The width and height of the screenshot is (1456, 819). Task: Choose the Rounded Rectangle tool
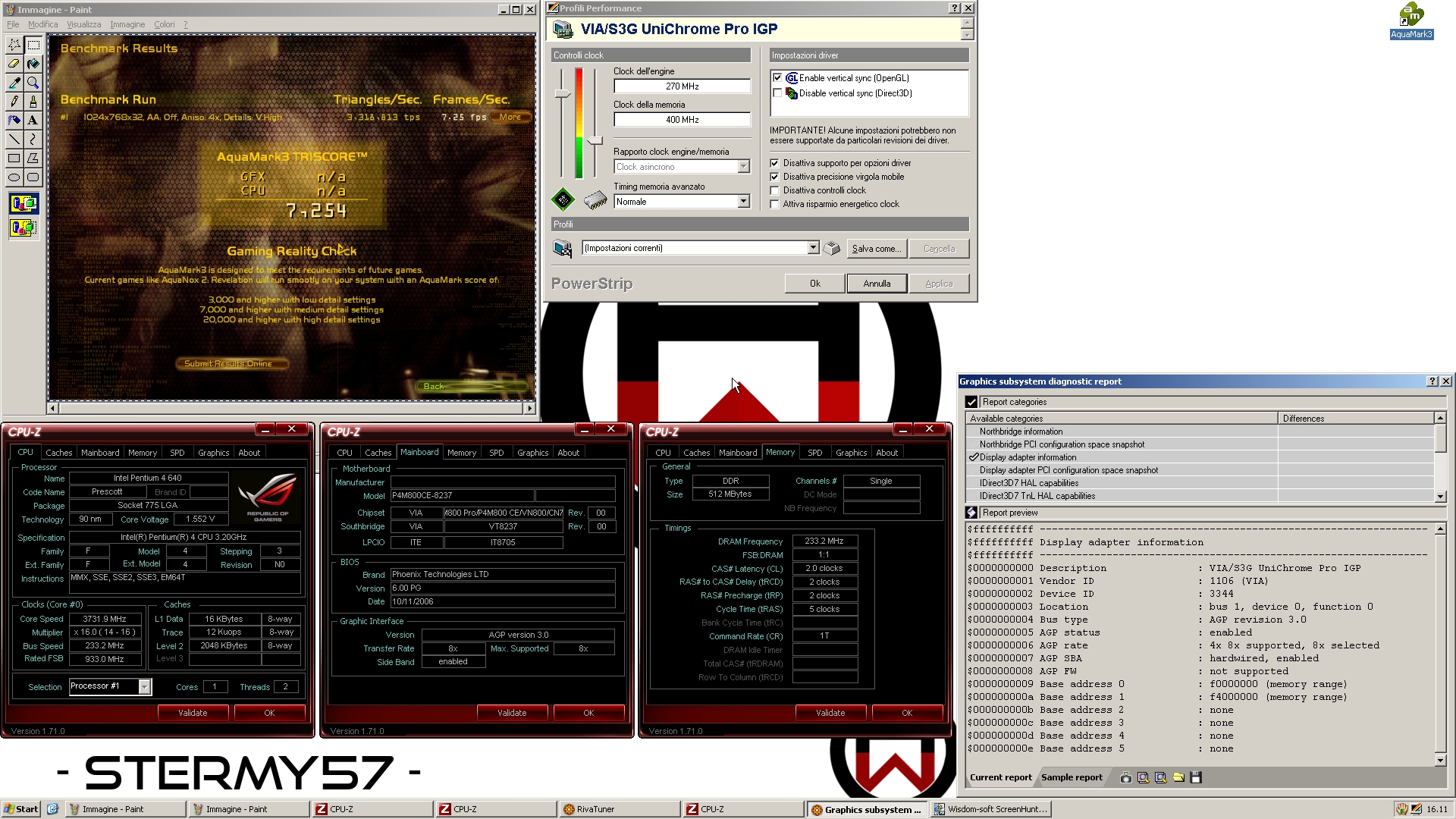point(33,177)
